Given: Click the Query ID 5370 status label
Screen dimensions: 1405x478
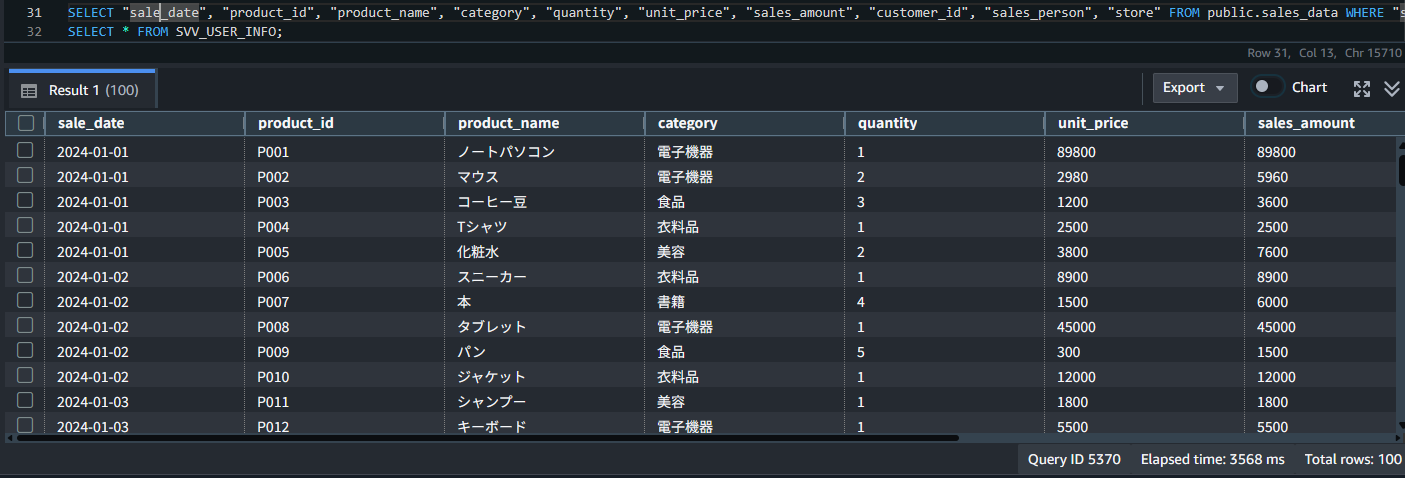Looking at the screenshot, I should pyautogui.click(x=1074, y=460).
